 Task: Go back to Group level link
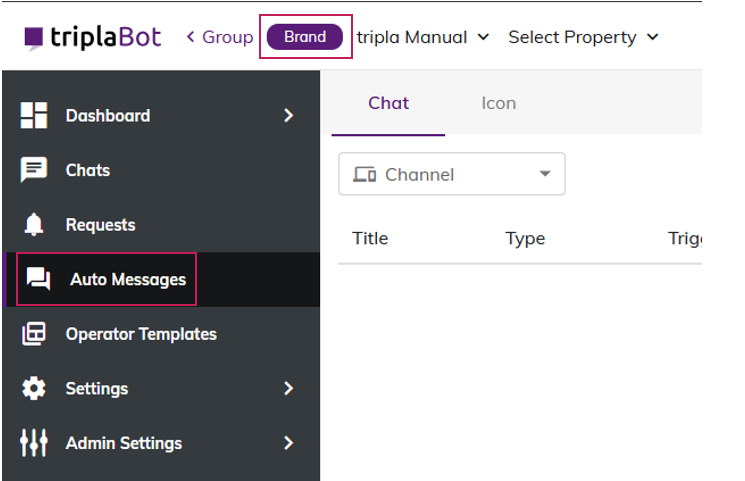pyautogui.click(x=220, y=37)
